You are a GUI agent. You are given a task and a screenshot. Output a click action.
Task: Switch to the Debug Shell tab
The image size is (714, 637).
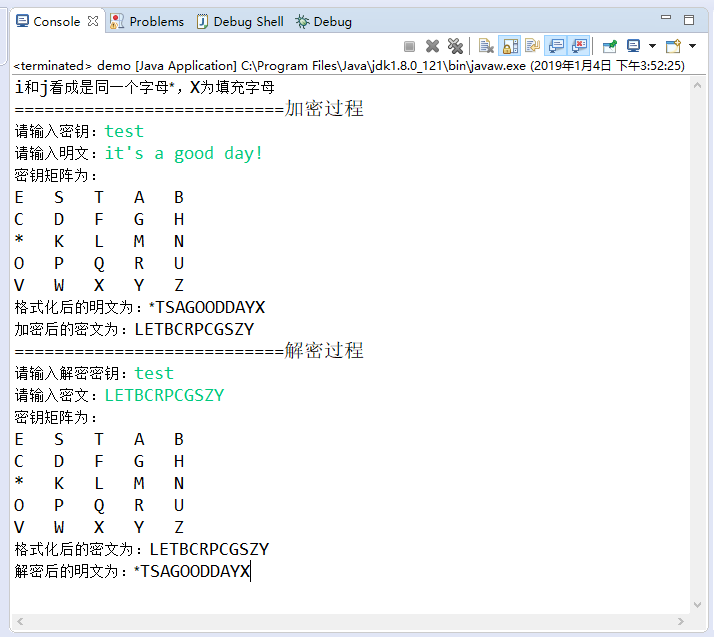[240, 21]
